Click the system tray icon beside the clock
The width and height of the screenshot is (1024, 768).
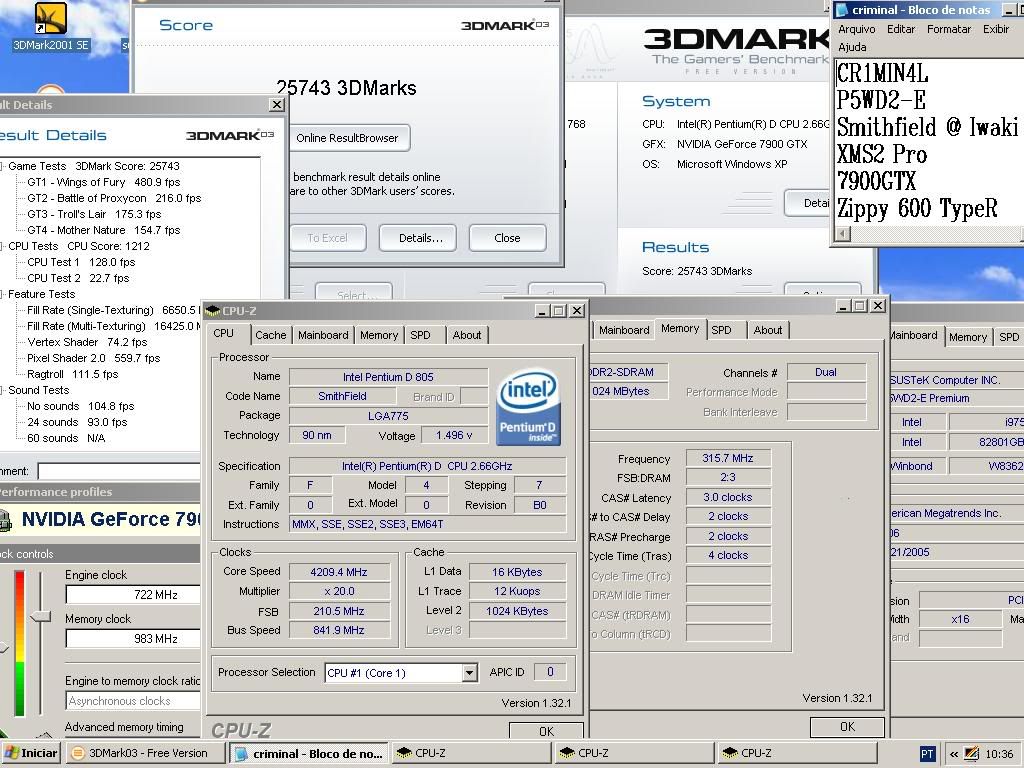point(971,754)
